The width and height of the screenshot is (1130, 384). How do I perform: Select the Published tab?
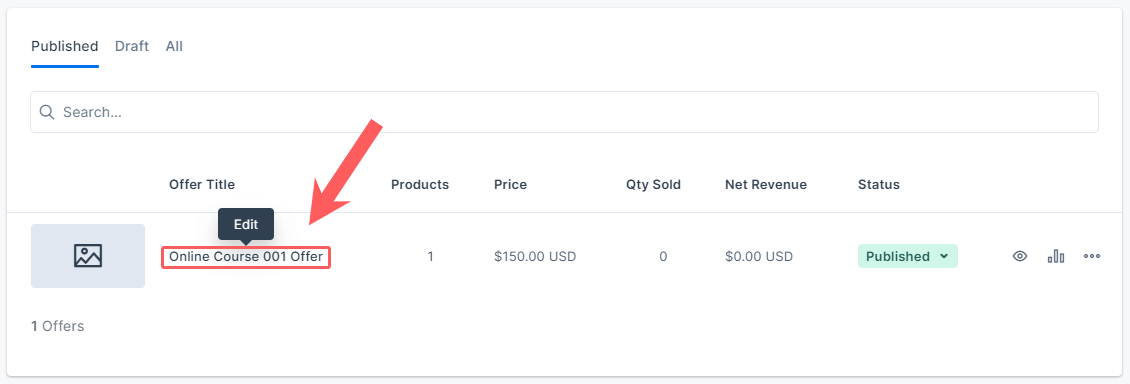(x=65, y=46)
